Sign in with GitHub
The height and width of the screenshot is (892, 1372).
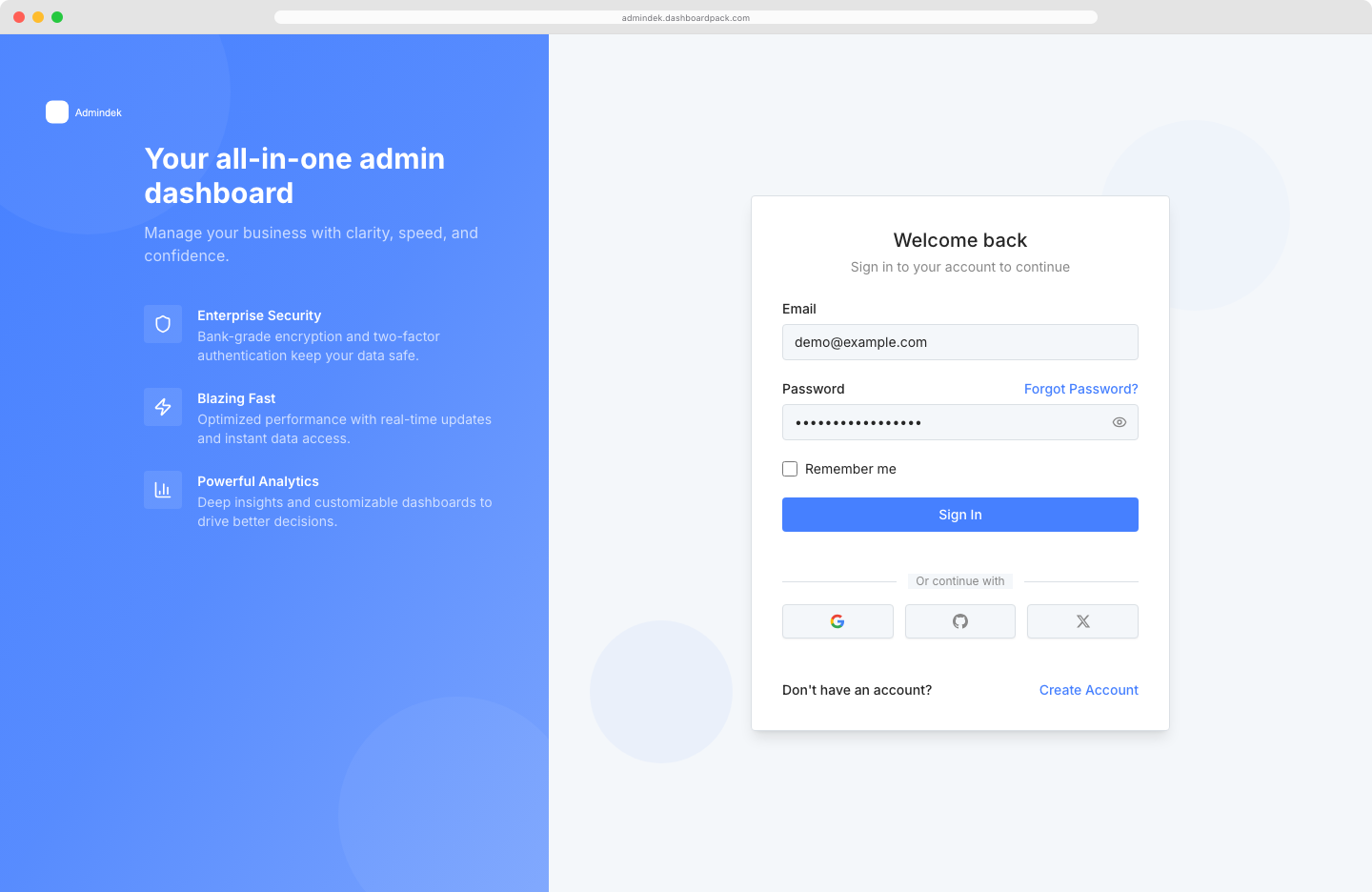click(960, 621)
